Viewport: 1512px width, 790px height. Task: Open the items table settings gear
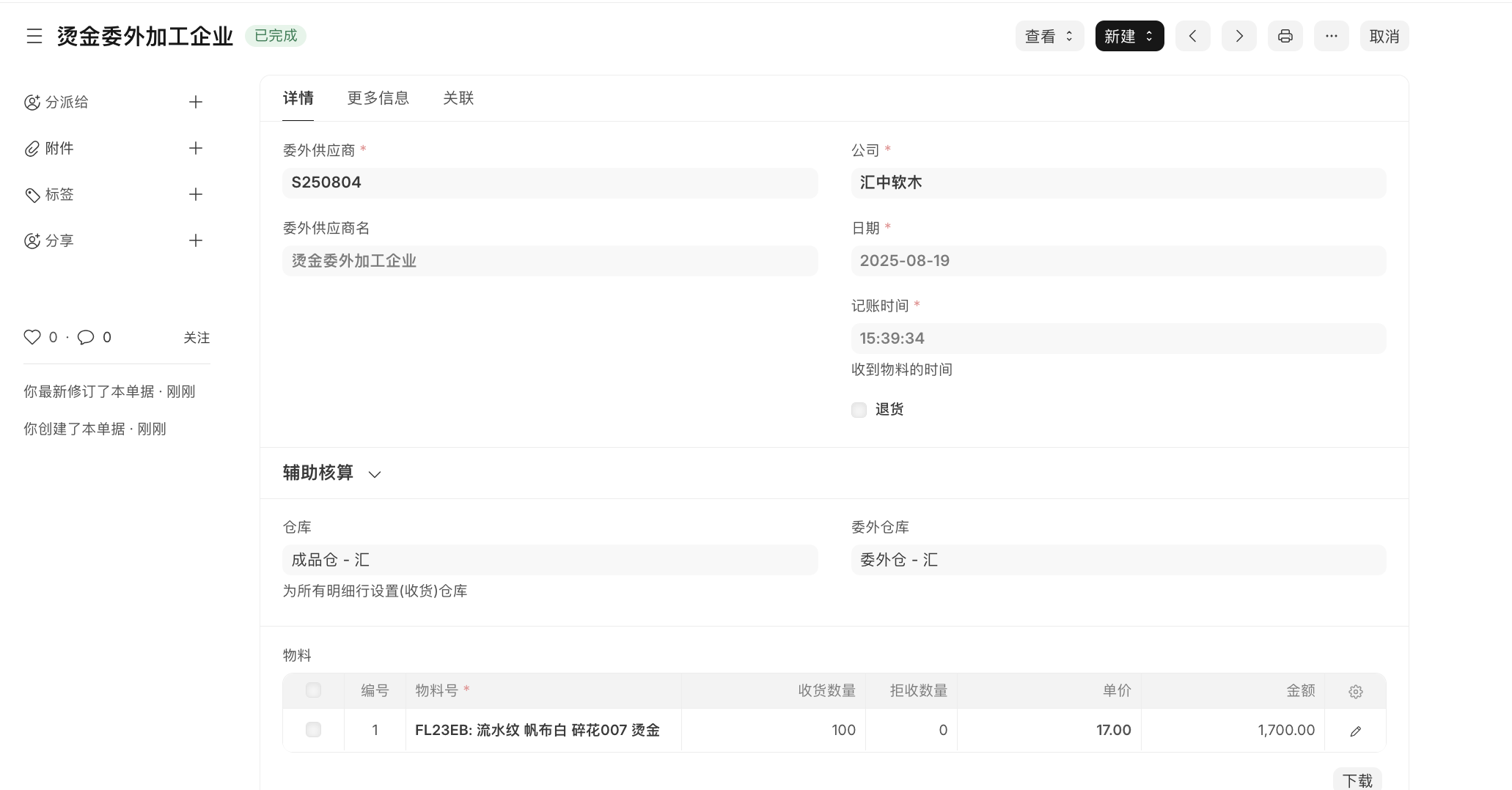coord(1355,691)
